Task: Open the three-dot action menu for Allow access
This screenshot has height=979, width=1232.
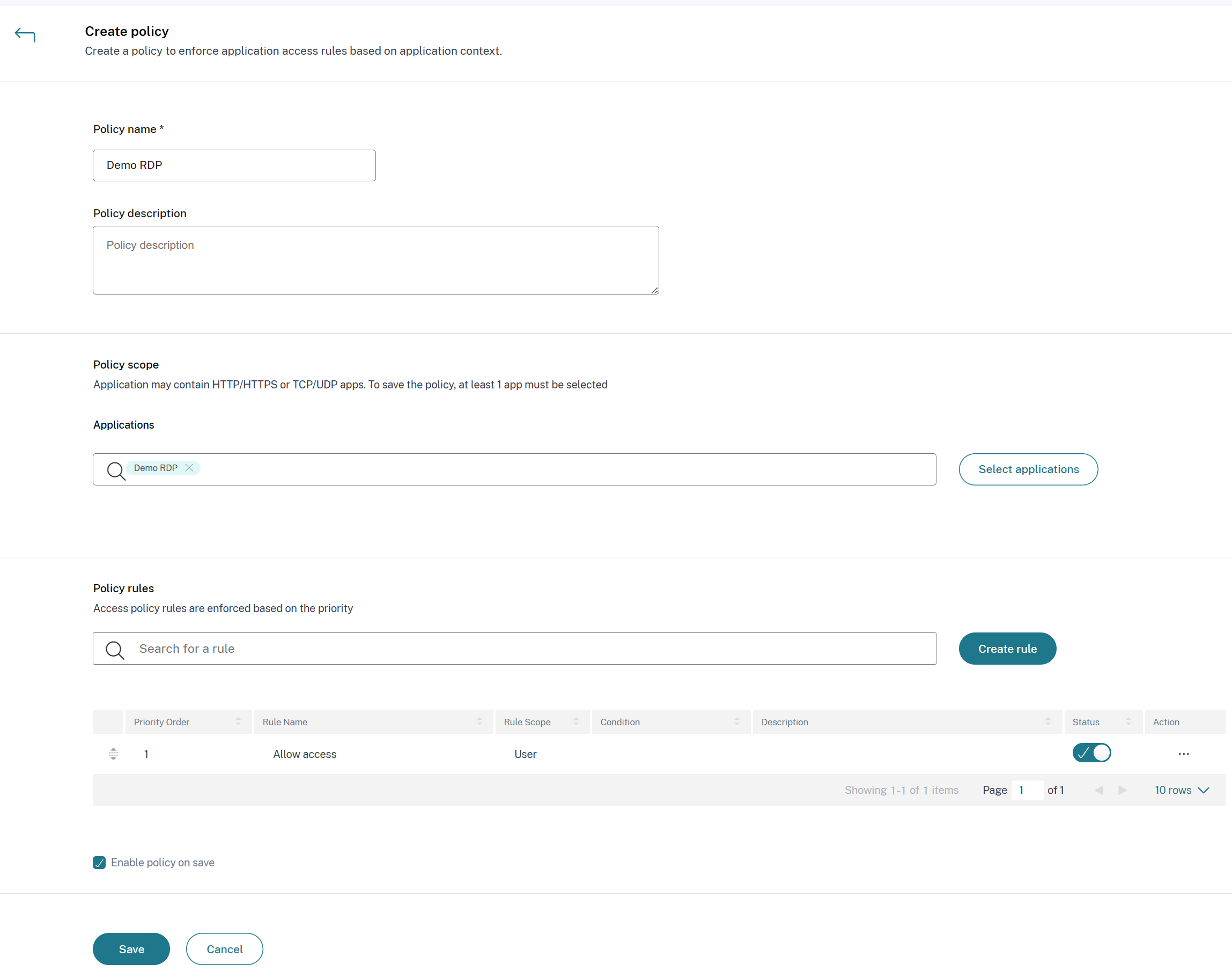Action: [x=1183, y=754]
